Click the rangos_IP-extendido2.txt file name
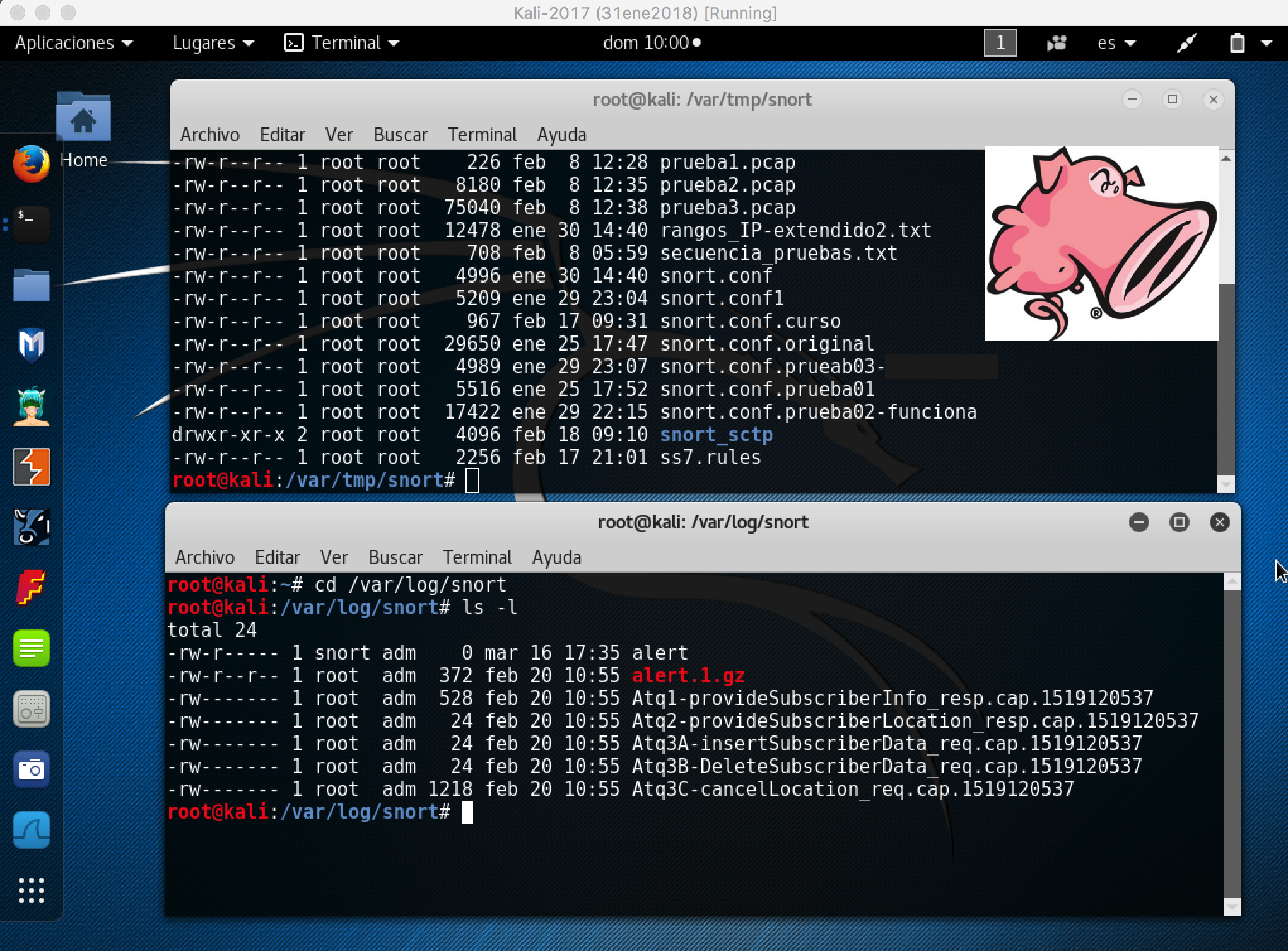The width and height of the screenshot is (1288, 951). pos(795,231)
